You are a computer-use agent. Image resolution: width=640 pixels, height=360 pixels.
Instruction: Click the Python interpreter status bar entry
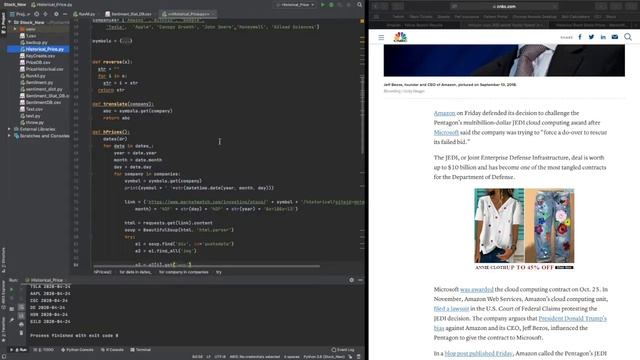tap(324, 357)
